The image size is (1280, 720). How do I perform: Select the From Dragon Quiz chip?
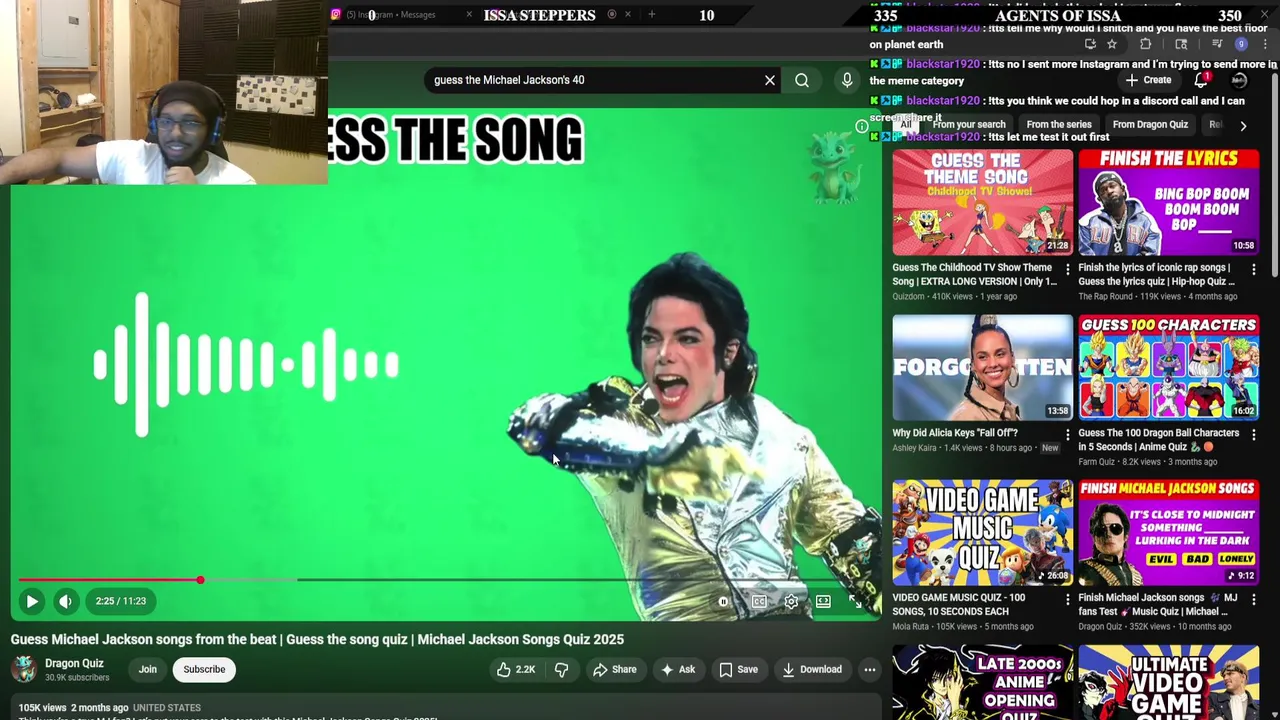1150,125
